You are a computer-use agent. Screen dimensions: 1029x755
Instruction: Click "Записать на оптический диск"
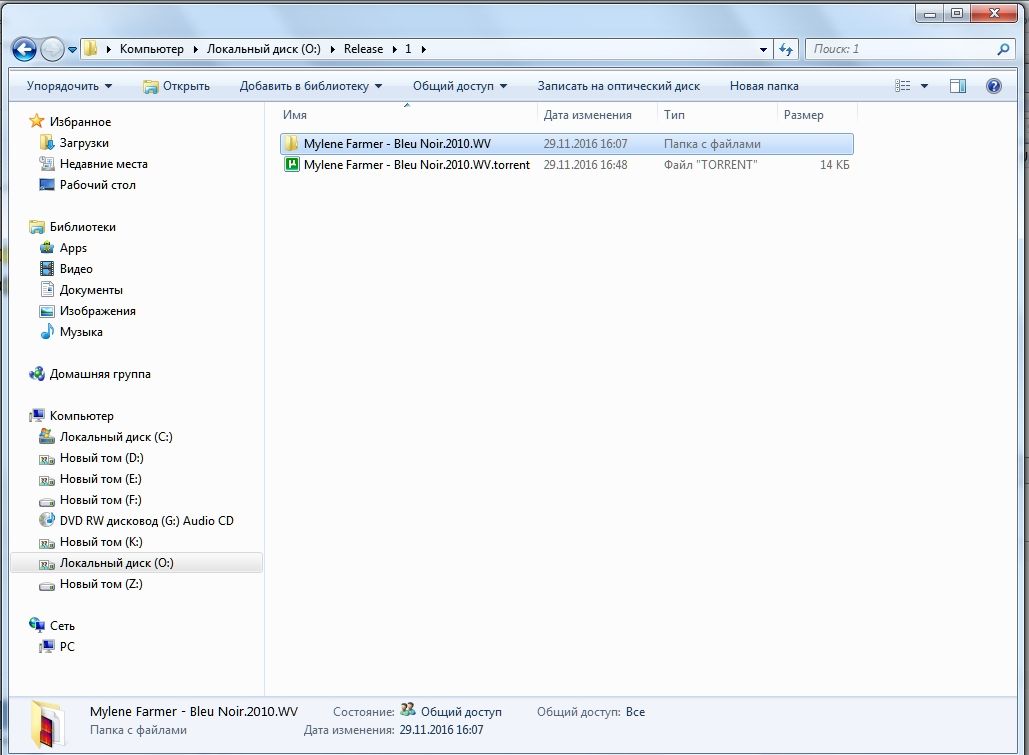click(618, 86)
